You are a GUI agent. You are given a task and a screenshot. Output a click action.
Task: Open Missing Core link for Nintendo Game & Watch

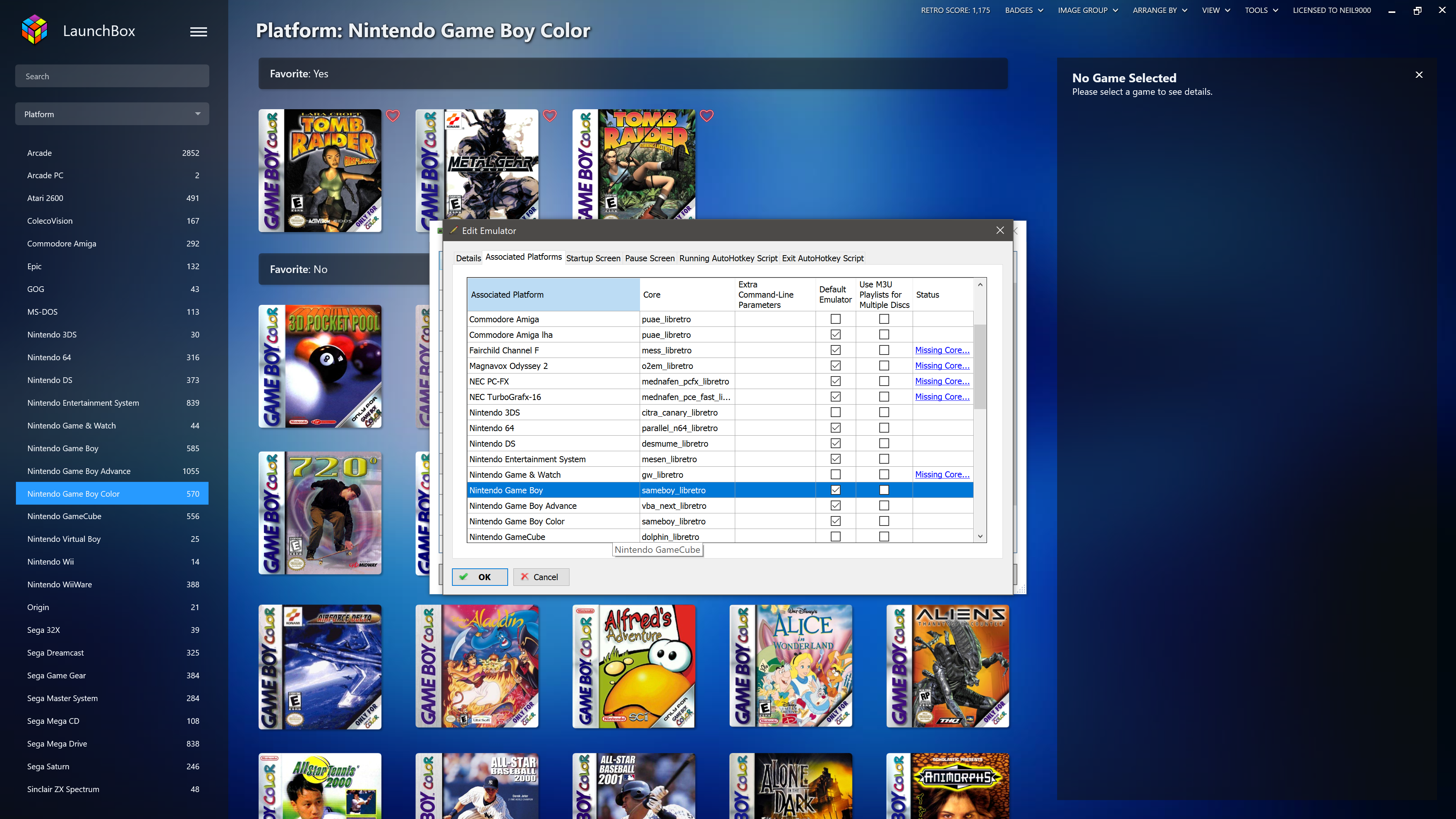coord(942,474)
